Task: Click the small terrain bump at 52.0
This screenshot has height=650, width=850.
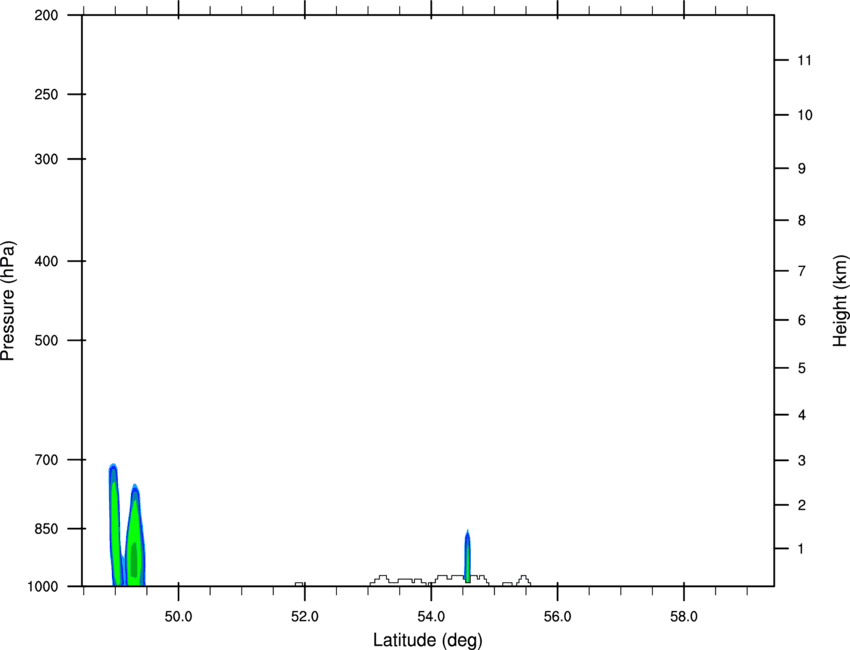Action: point(300,583)
